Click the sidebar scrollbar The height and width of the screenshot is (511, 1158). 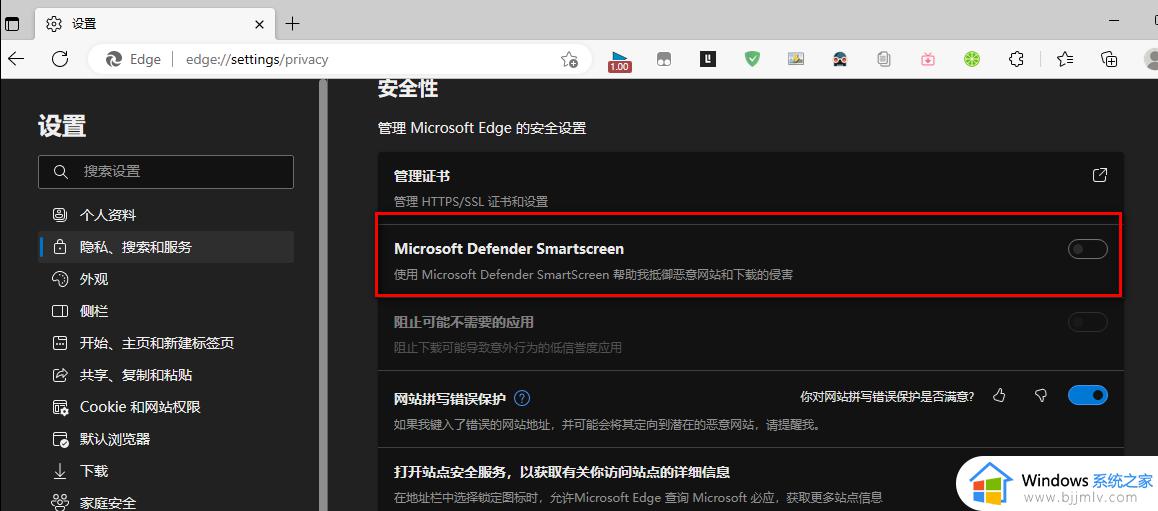(x=323, y=295)
